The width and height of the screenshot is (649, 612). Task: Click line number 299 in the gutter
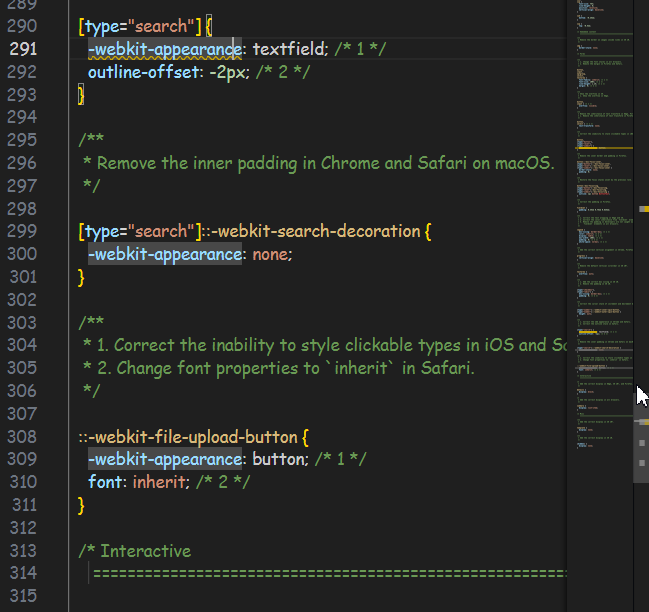(x=22, y=231)
